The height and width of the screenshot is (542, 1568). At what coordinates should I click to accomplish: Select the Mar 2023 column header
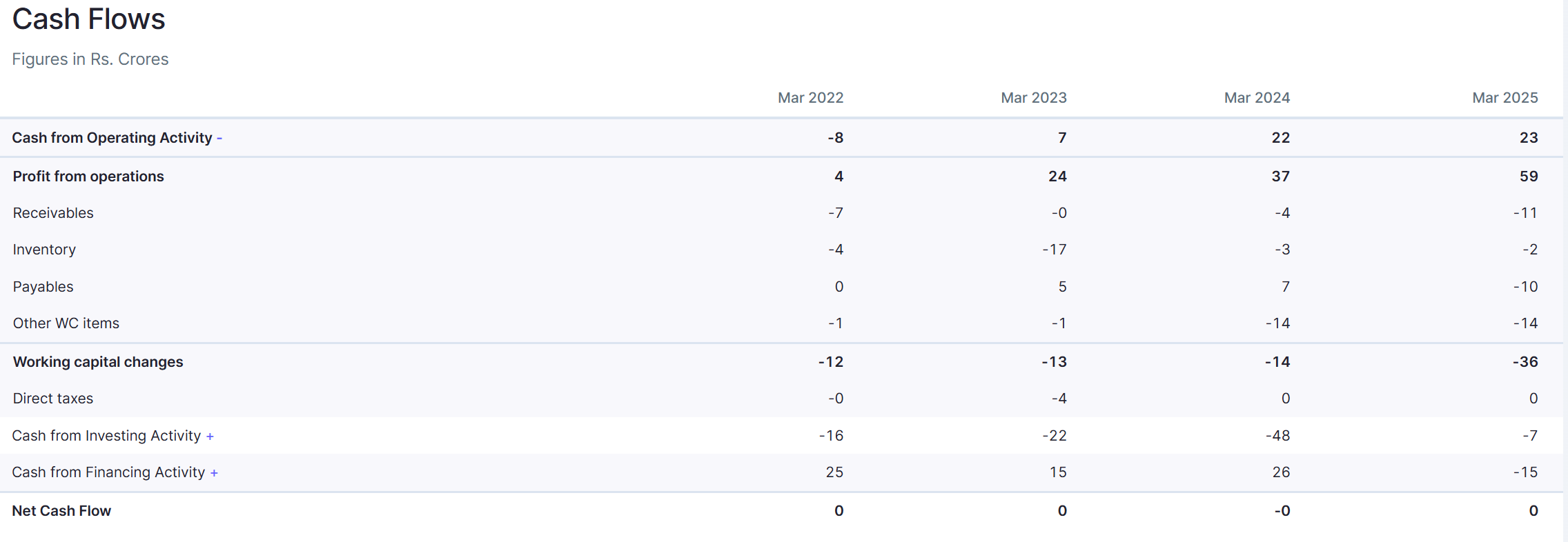pyautogui.click(x=1033, y=98)
